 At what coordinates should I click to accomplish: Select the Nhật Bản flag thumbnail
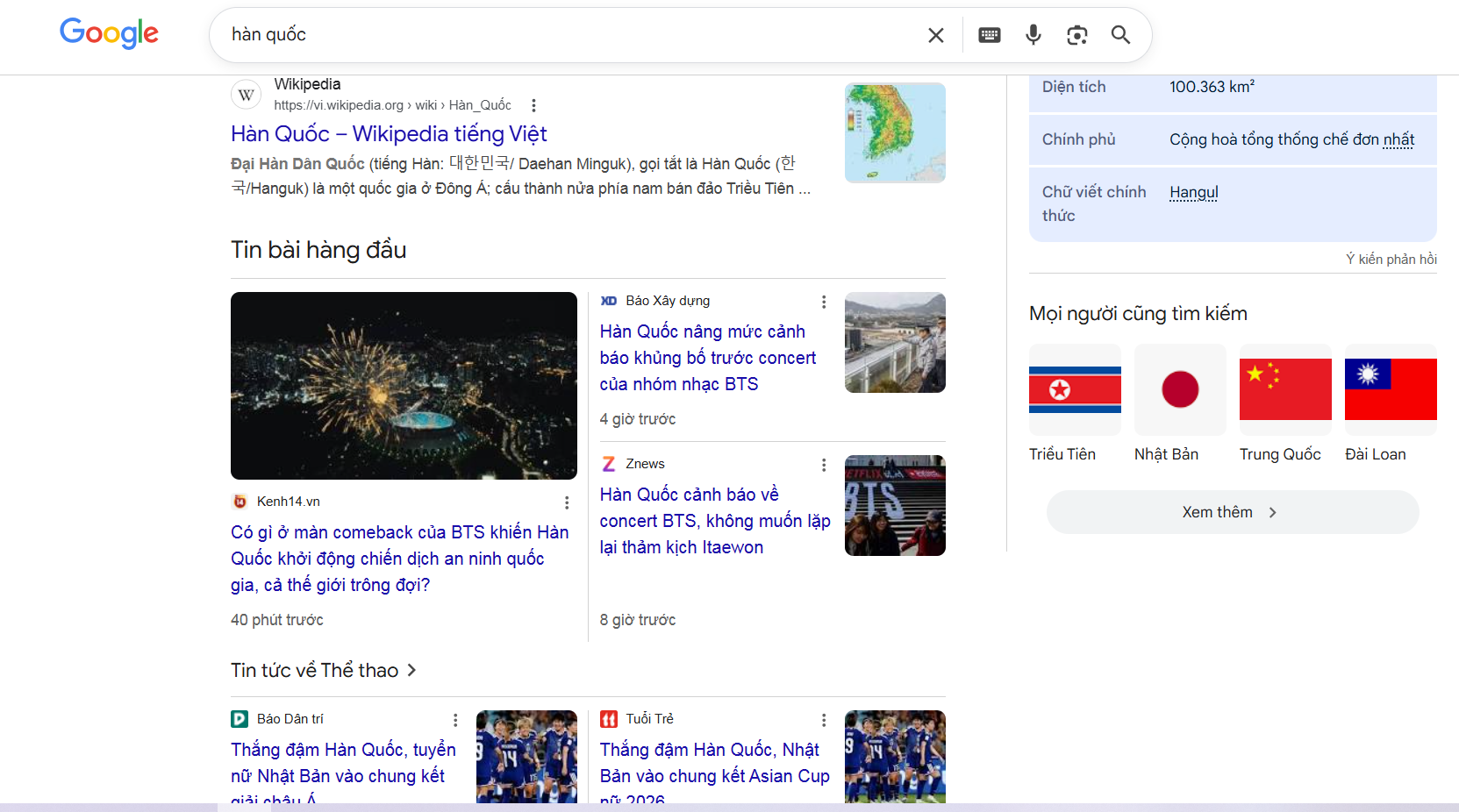point(1180,389)
